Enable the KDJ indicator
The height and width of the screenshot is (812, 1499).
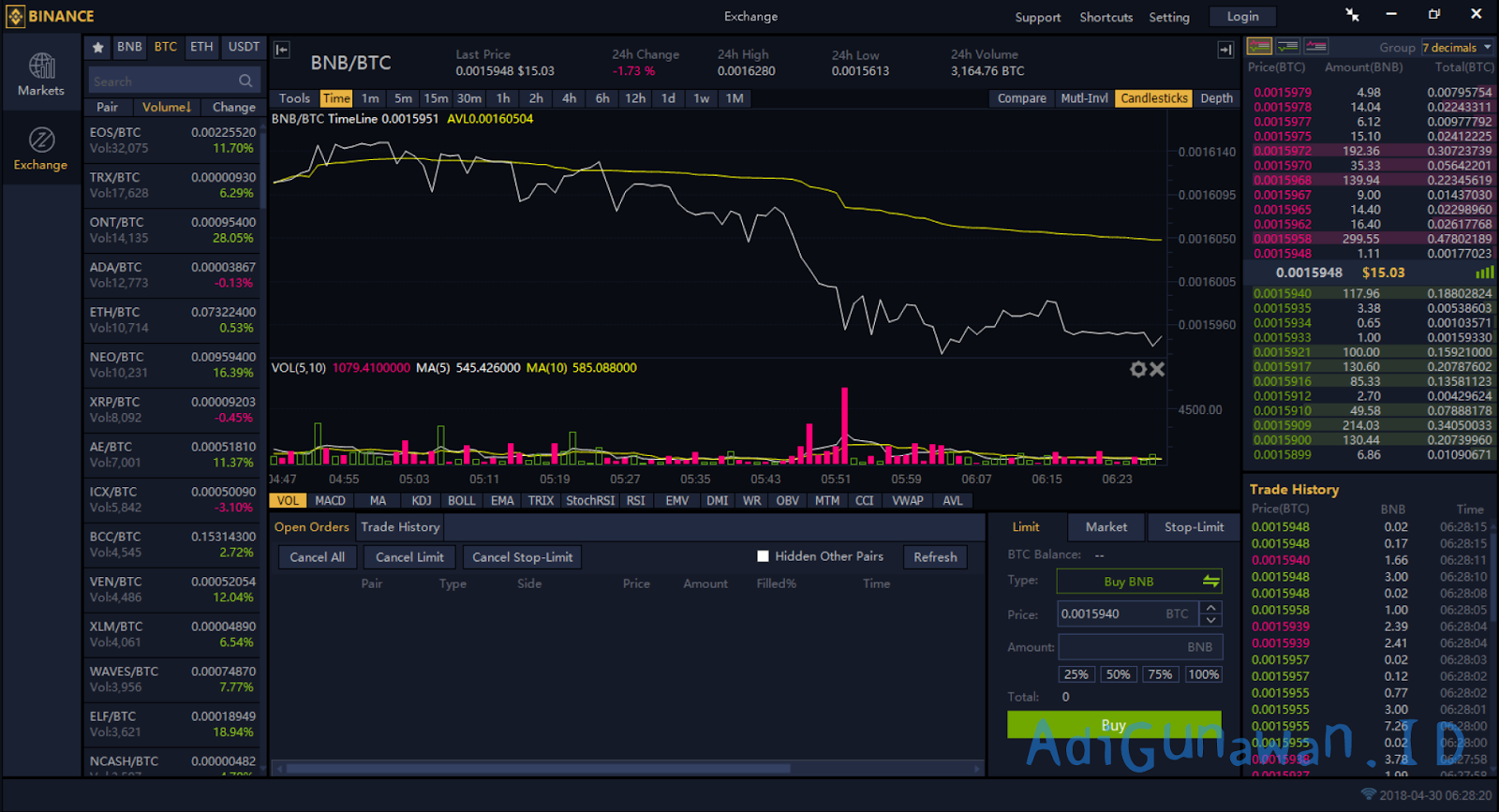click(422, 501)
